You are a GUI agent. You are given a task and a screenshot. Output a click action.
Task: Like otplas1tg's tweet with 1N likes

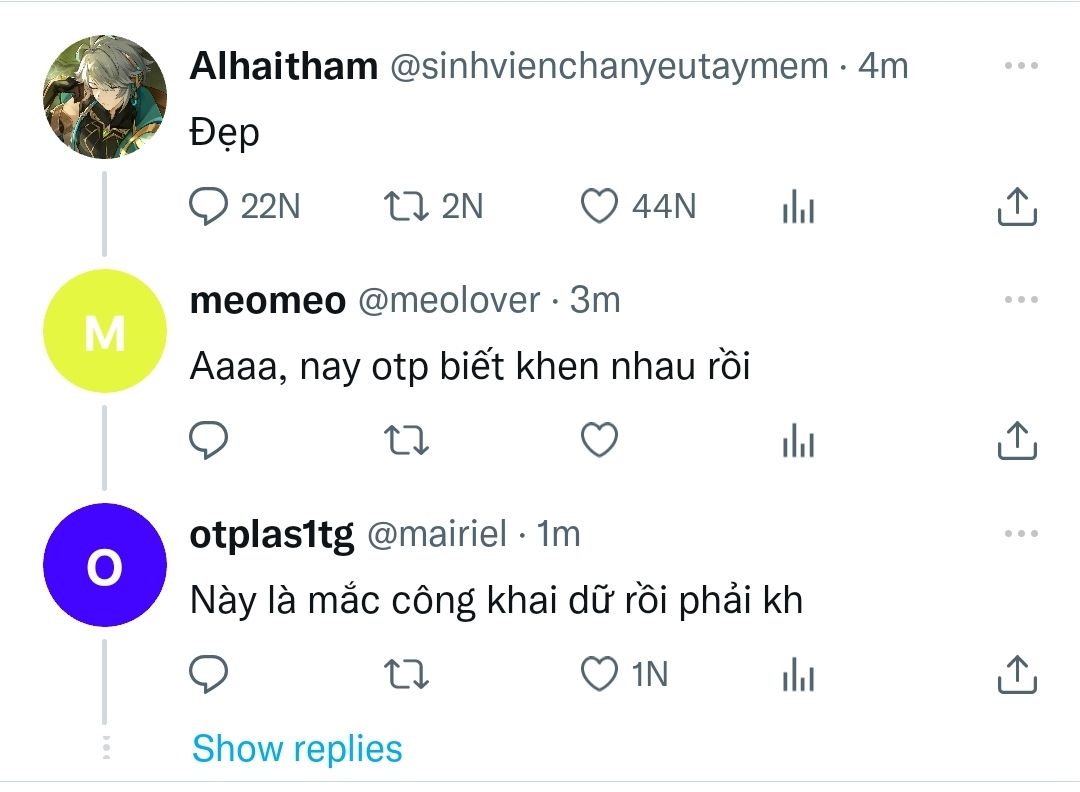tap(599, 675)
